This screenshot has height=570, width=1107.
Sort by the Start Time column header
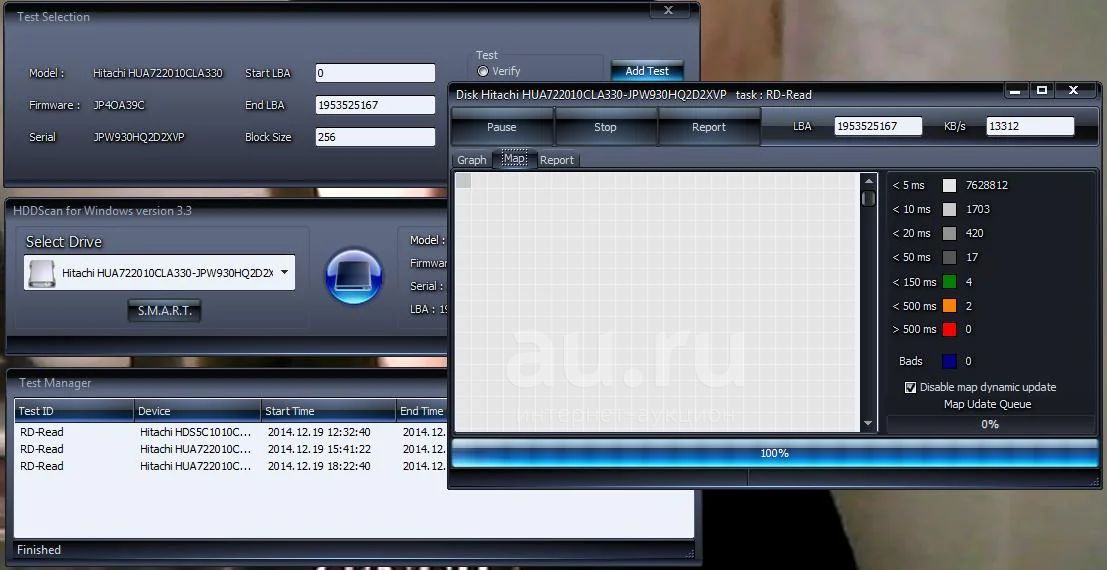point(328,410)
